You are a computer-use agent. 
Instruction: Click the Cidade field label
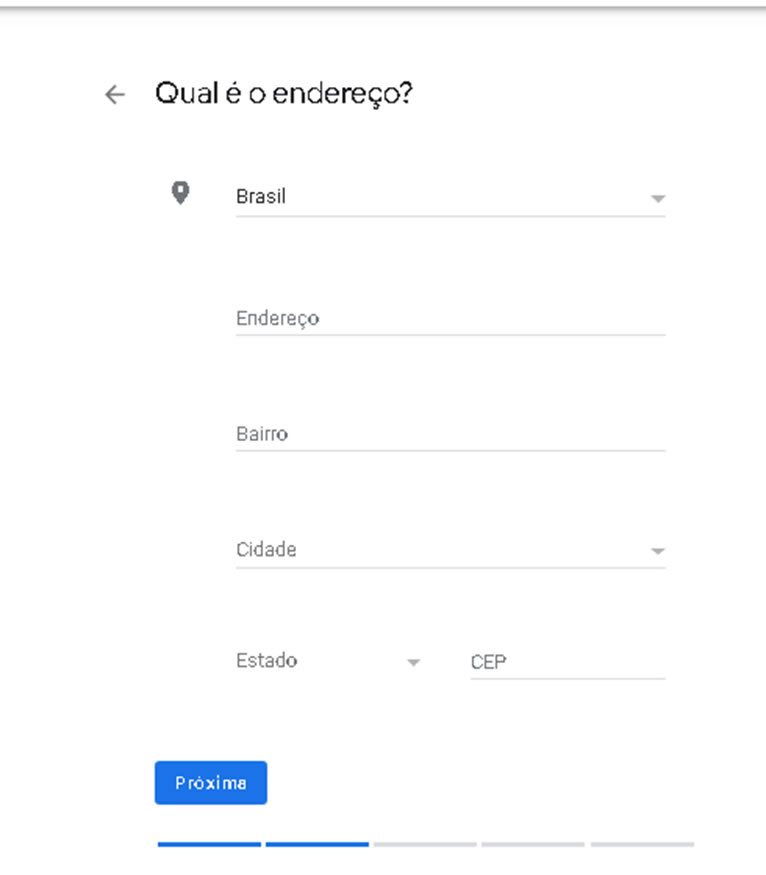[x=266, y=550]
